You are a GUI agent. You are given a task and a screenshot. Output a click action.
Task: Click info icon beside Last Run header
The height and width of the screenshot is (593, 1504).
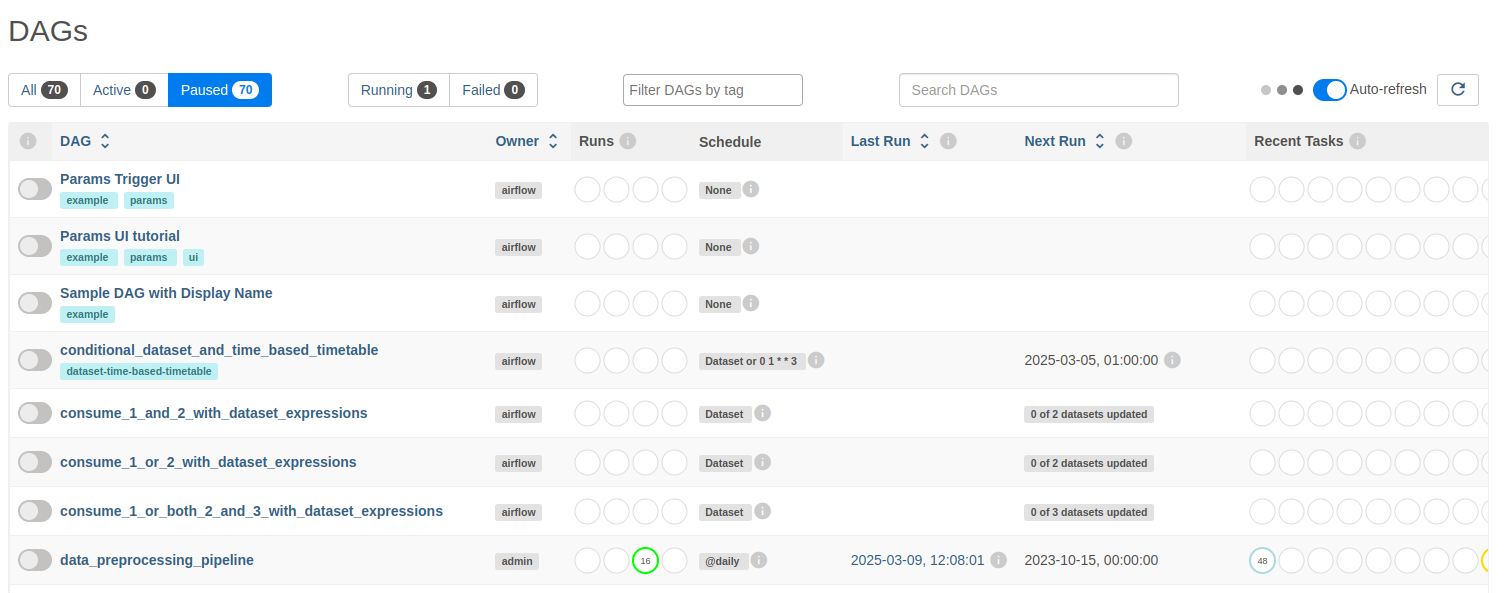(x=948, y=141)
